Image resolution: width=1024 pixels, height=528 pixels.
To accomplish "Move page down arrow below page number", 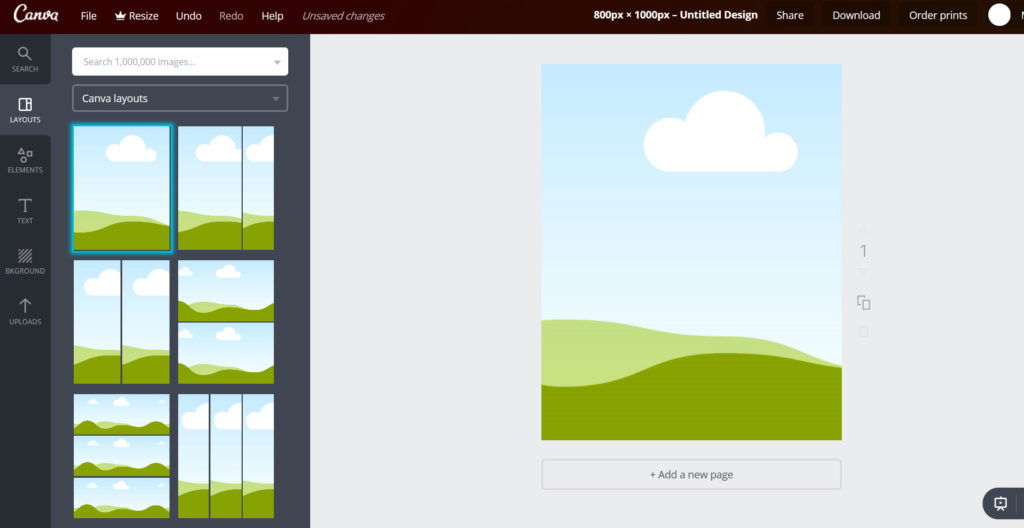I will click(x=863, y=272).
